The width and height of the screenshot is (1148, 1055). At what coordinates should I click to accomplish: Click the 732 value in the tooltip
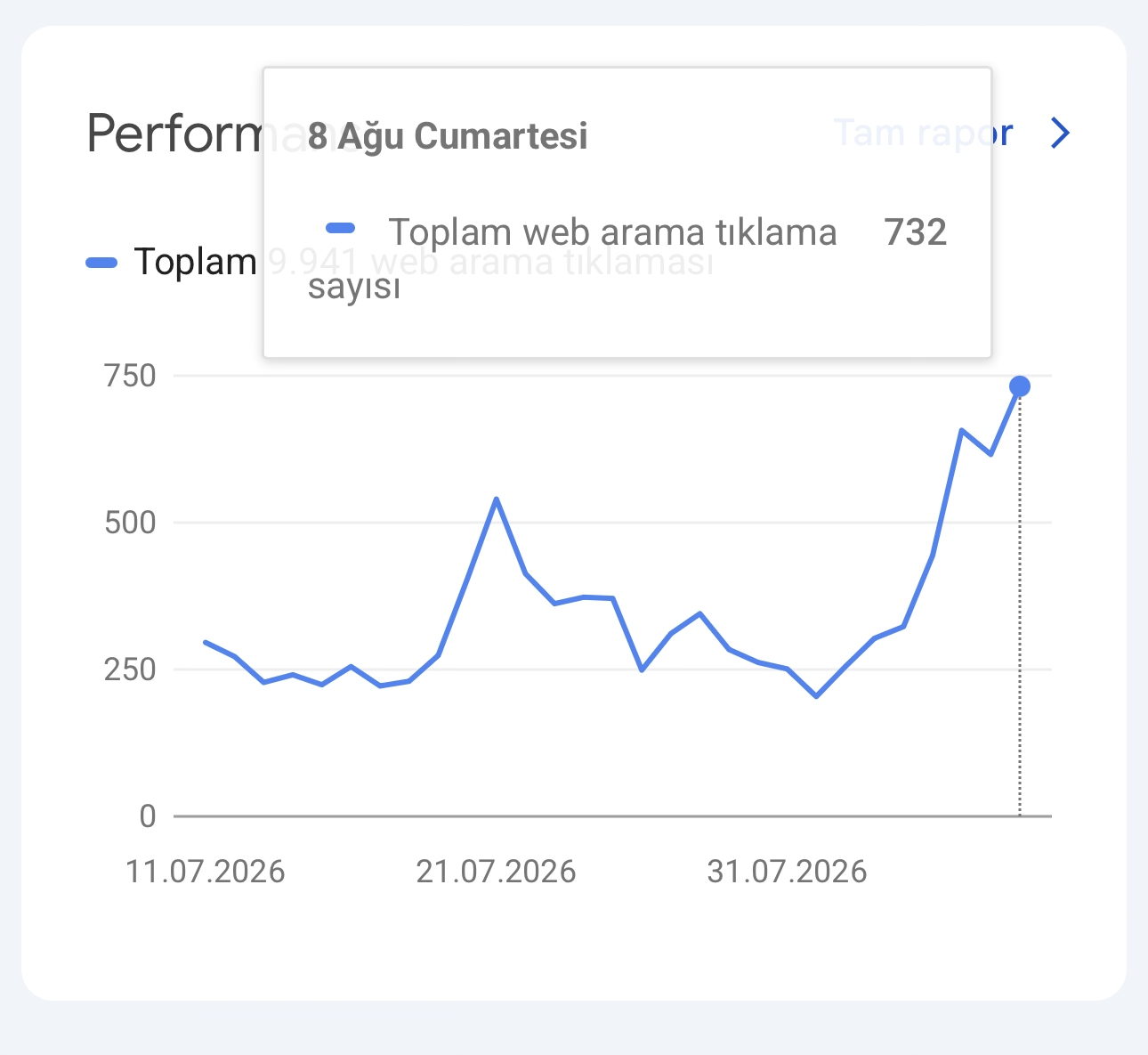[x=916, y=232]
